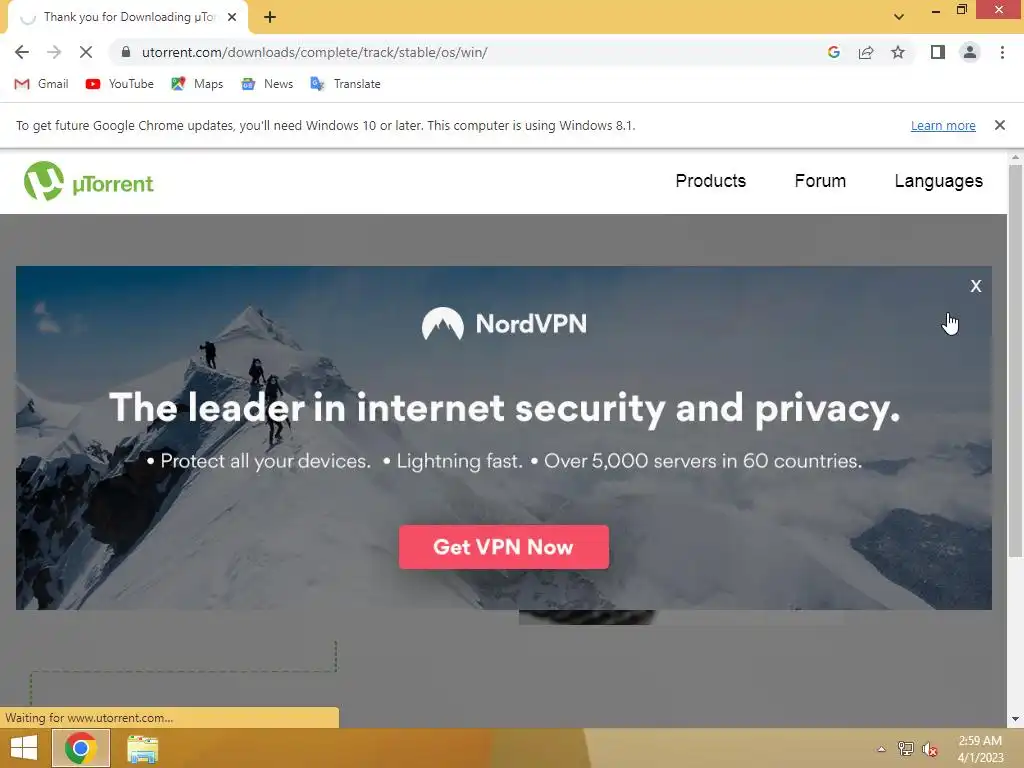Expand the tab search chevron
Image resolution: width=1024 pixels, height=768 pixels.
click(899, 17)
